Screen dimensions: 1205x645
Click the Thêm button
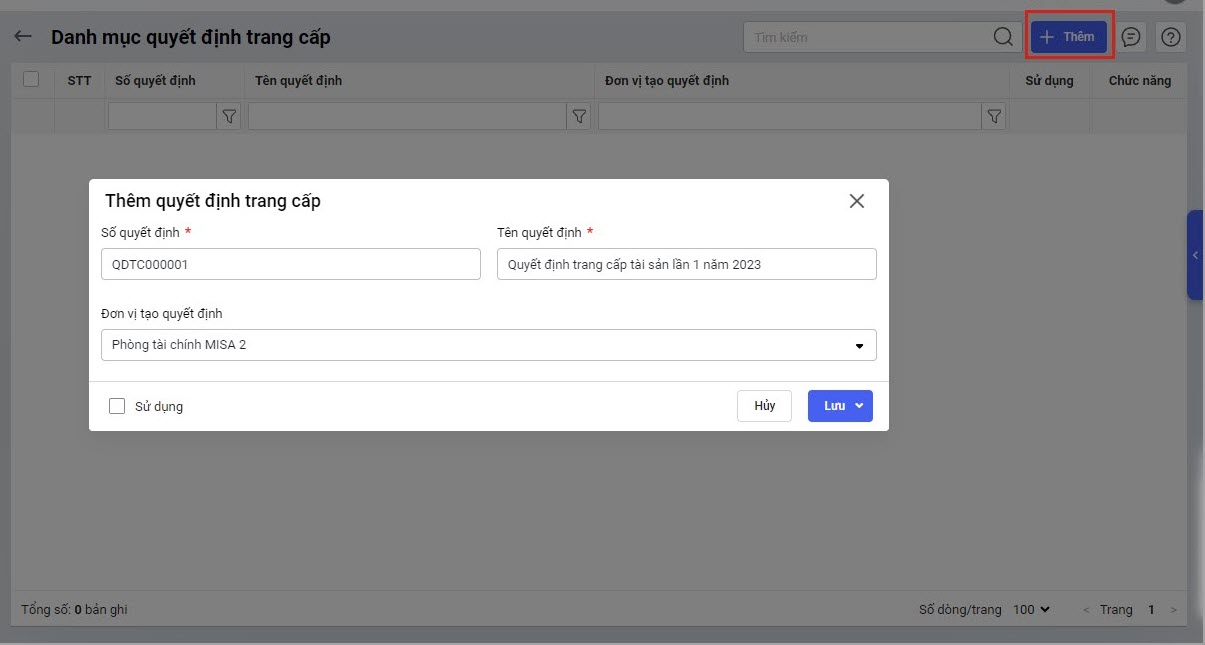1069,37
